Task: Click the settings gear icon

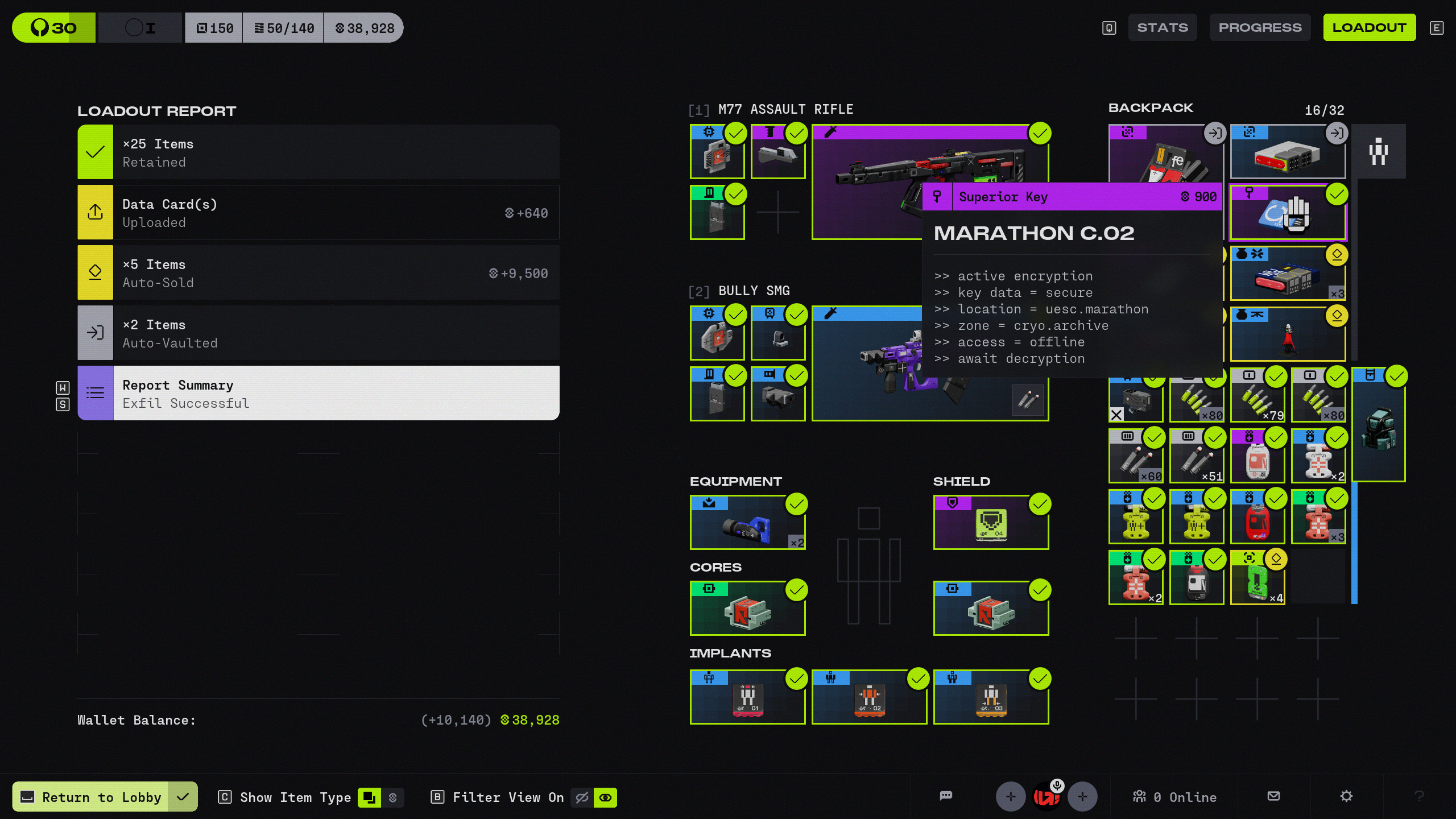Action: tap(1346, 796)
